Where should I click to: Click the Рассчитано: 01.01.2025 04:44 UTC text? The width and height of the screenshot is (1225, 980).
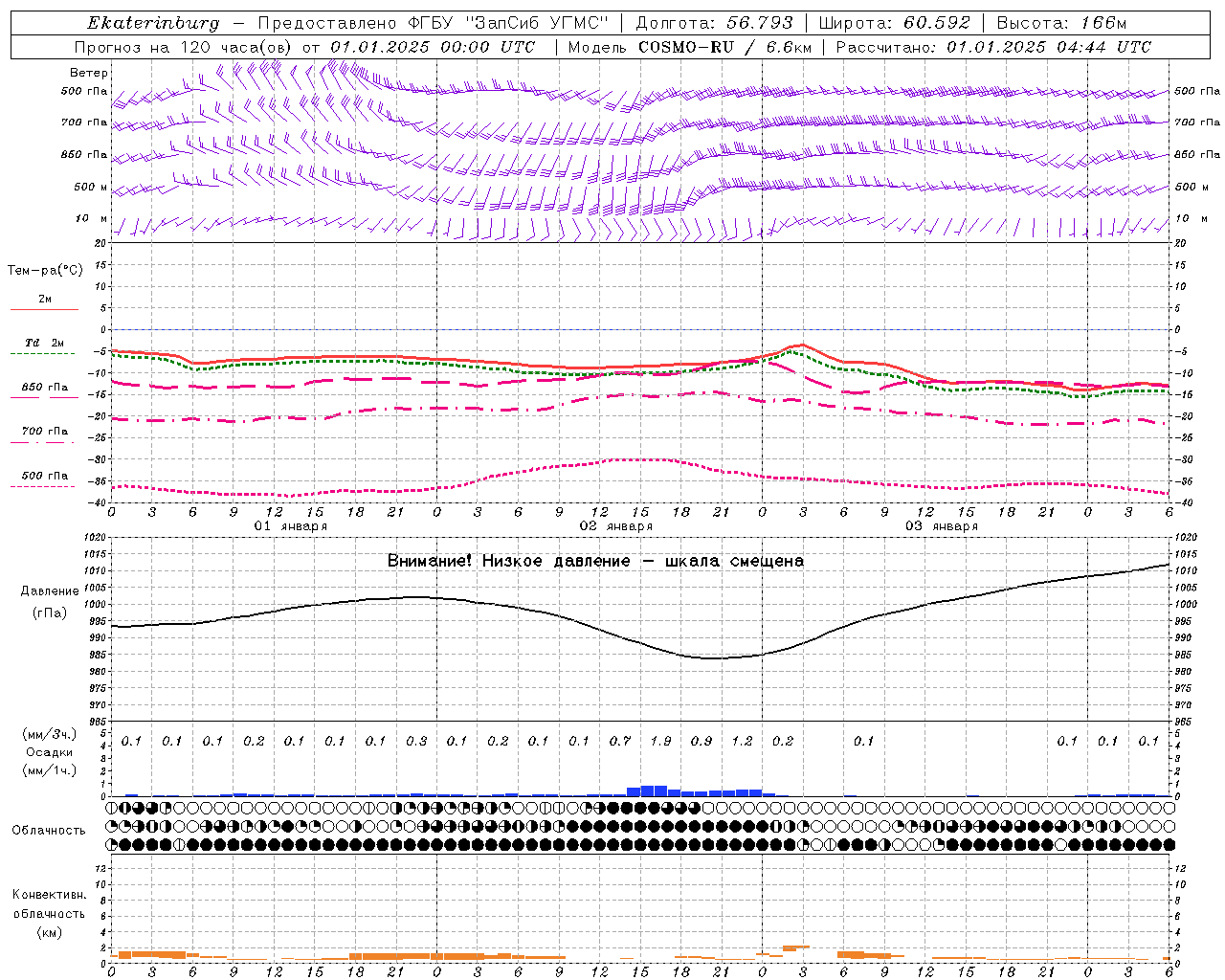993,47
